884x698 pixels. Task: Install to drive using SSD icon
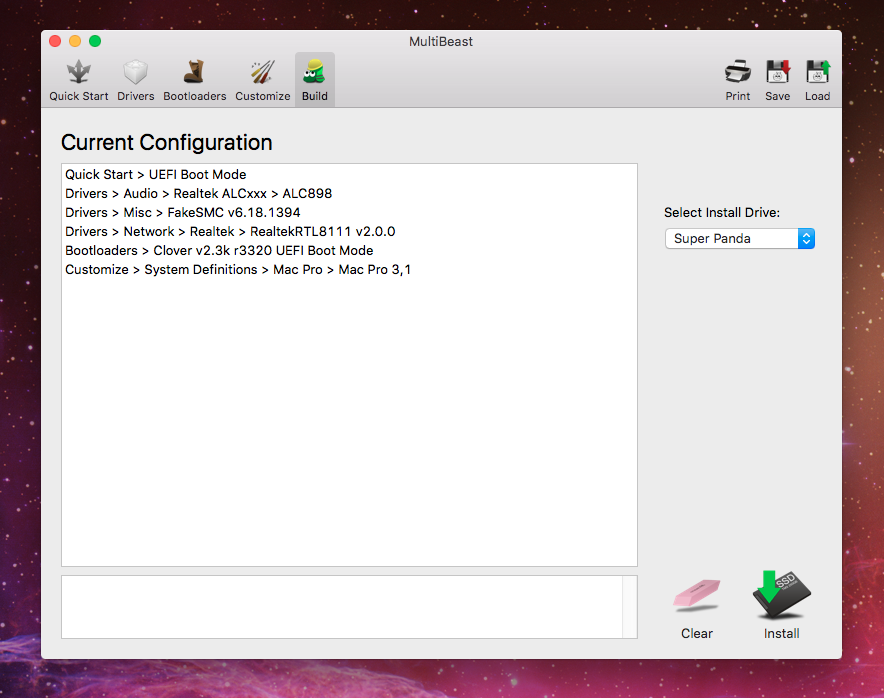[x=781, y=606]
